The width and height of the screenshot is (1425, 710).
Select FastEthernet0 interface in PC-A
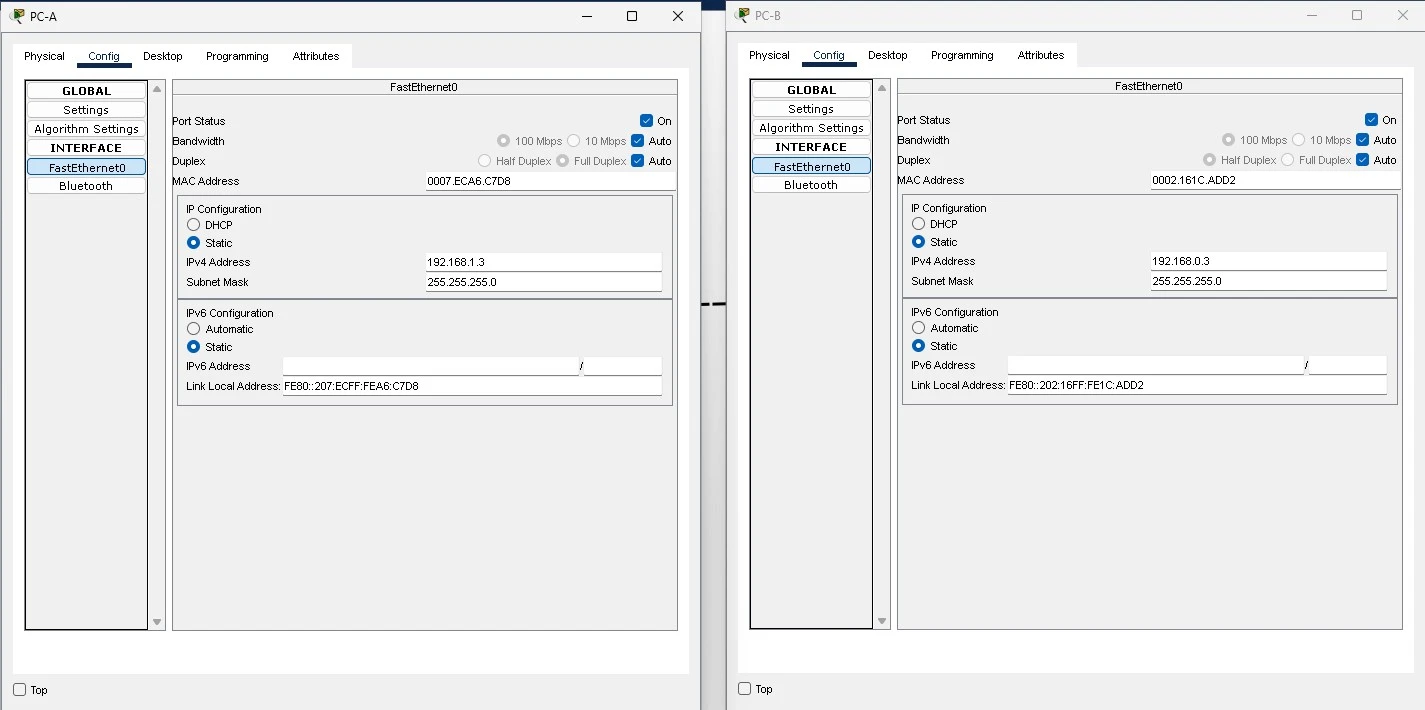coord(86,167)
